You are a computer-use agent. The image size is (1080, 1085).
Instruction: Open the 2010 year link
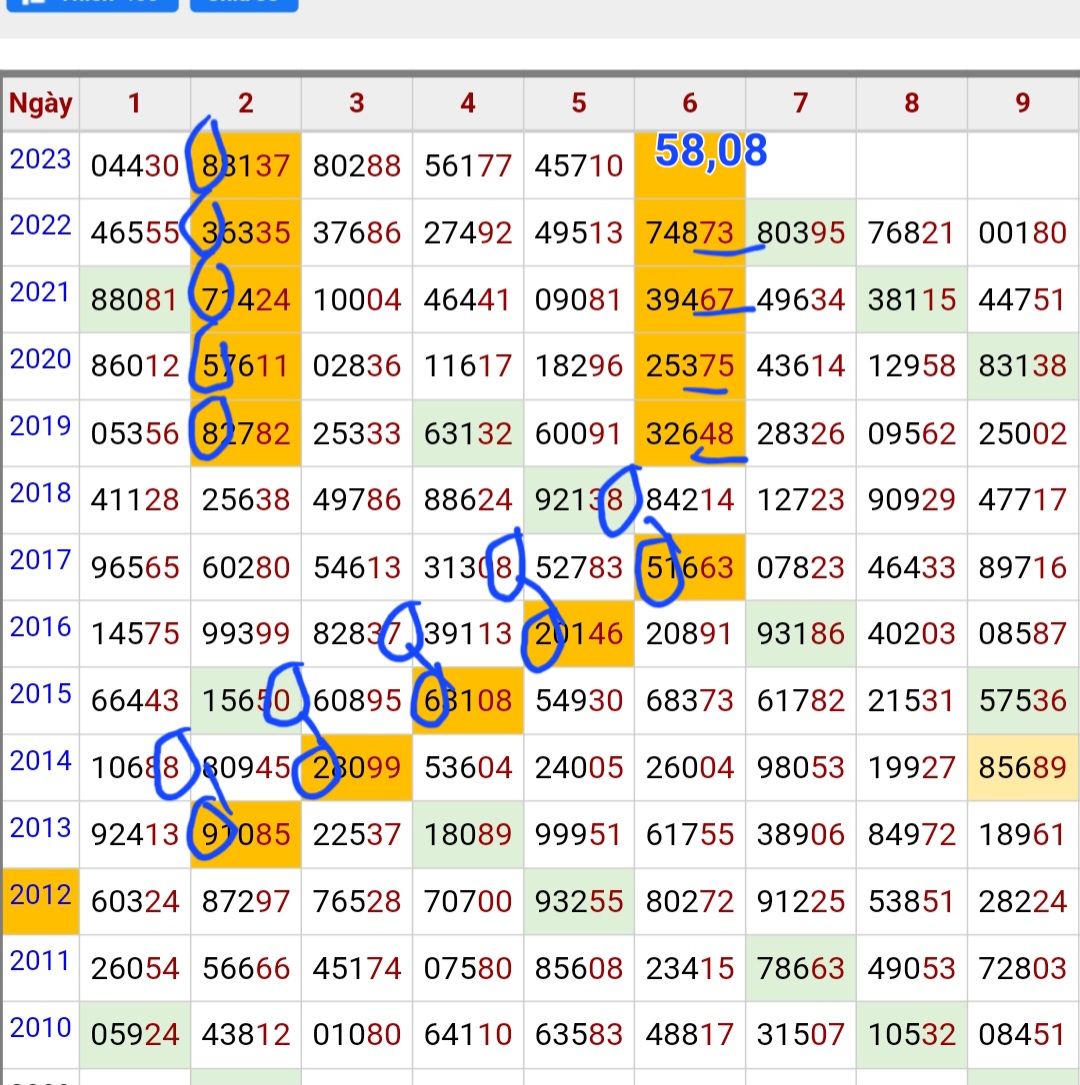pos(41,1029)
